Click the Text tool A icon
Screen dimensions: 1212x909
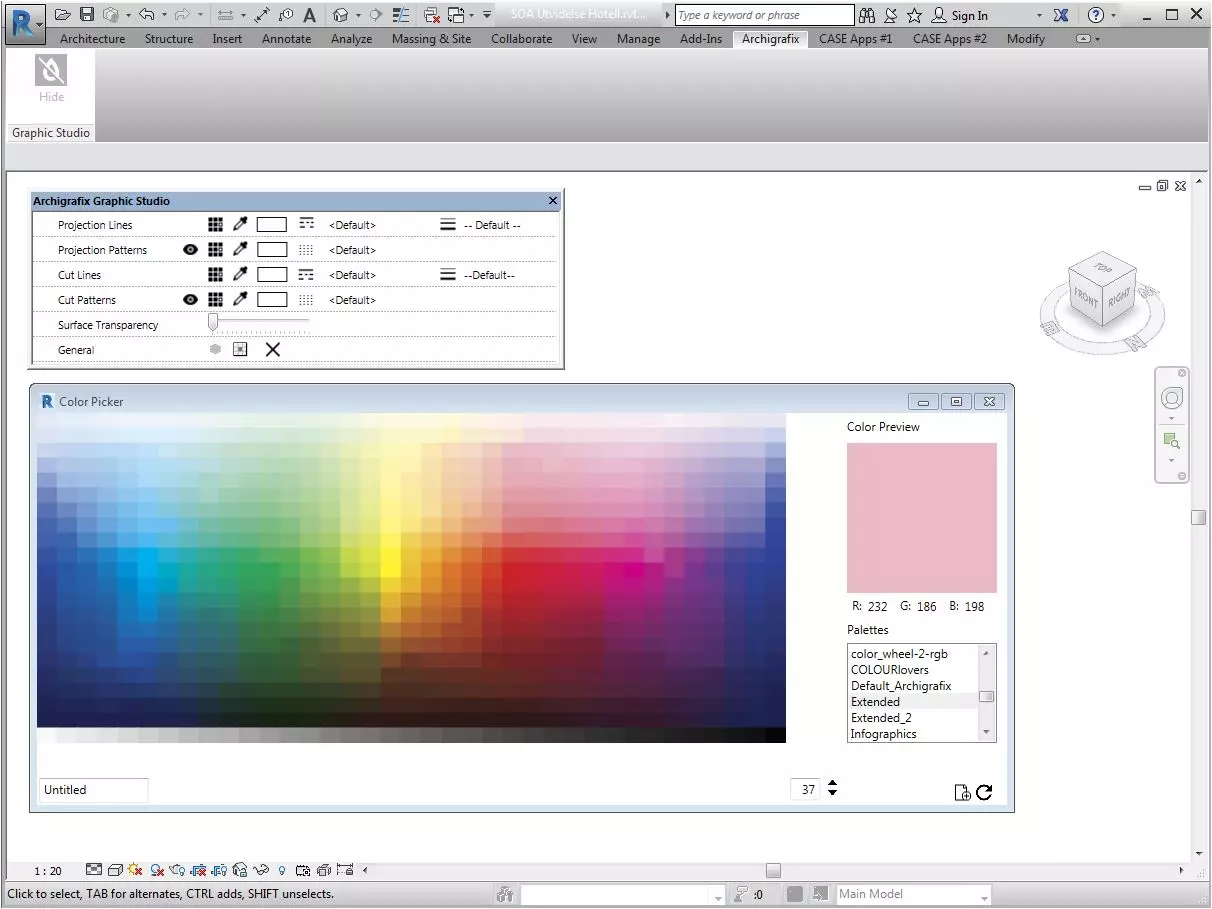(309, 15)
